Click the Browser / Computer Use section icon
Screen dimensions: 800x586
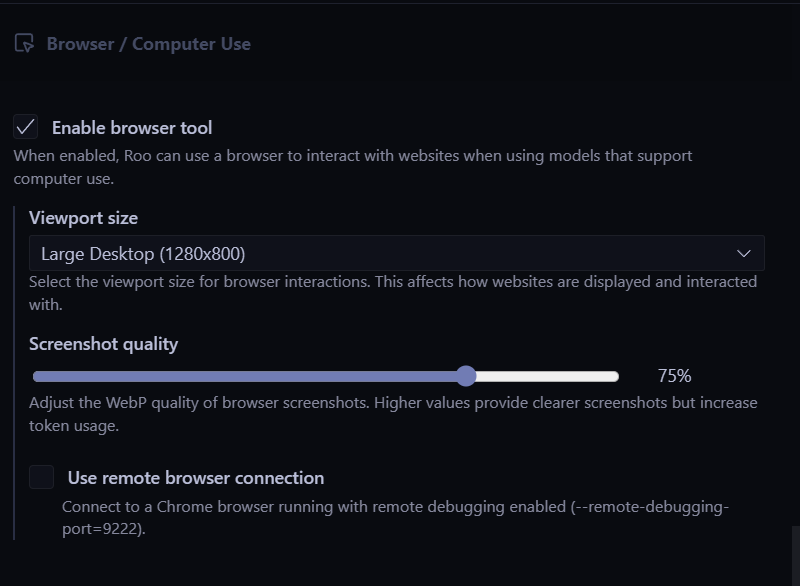point(24,44)
